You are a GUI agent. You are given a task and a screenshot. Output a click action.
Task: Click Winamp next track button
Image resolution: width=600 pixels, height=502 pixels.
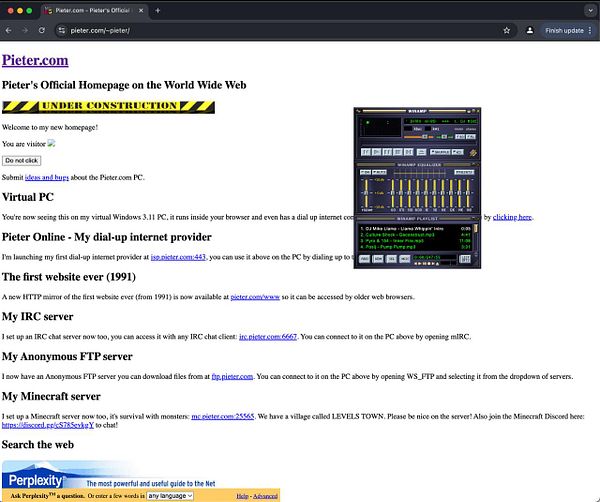409,152
